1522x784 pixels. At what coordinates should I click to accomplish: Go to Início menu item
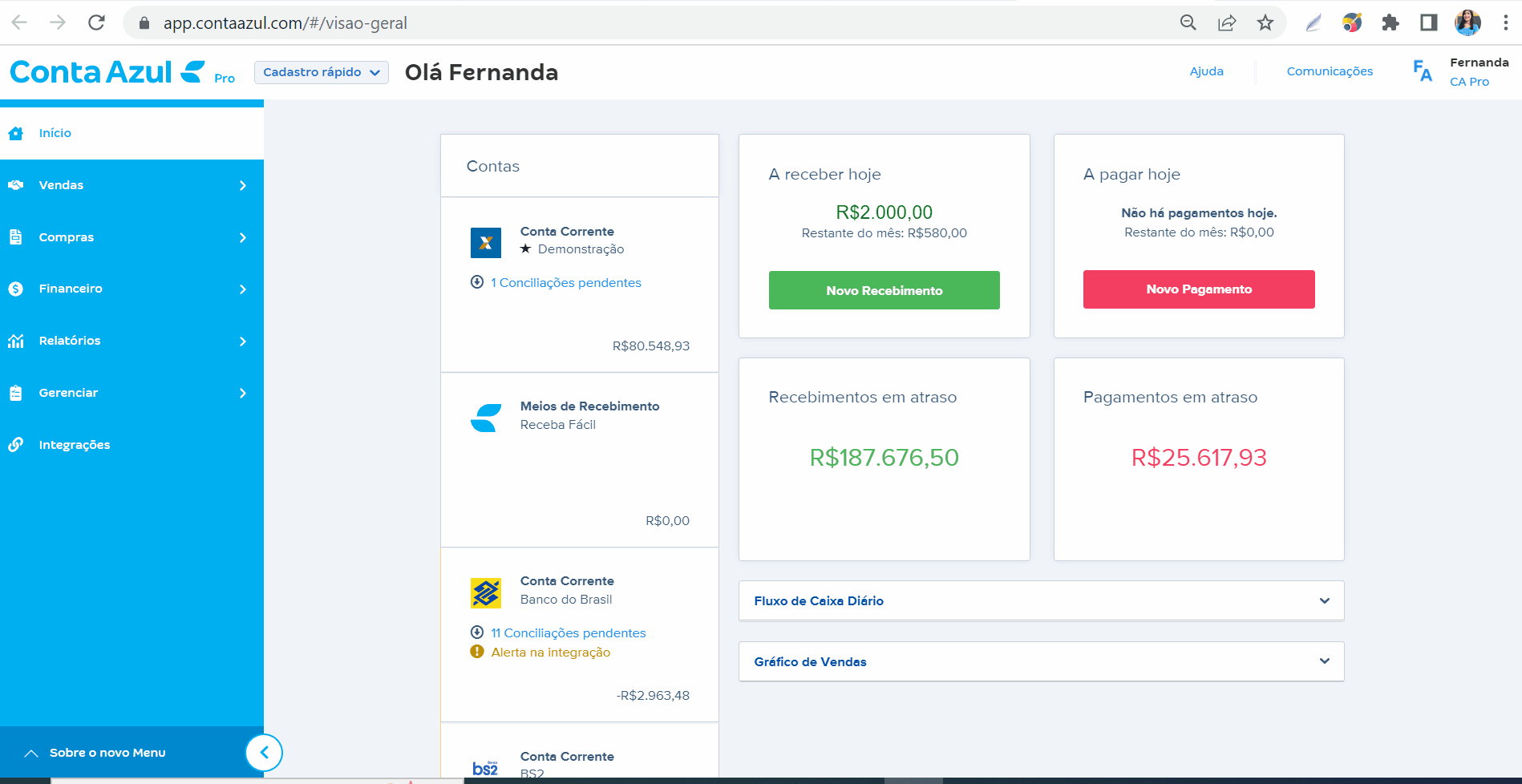[132, 133]
